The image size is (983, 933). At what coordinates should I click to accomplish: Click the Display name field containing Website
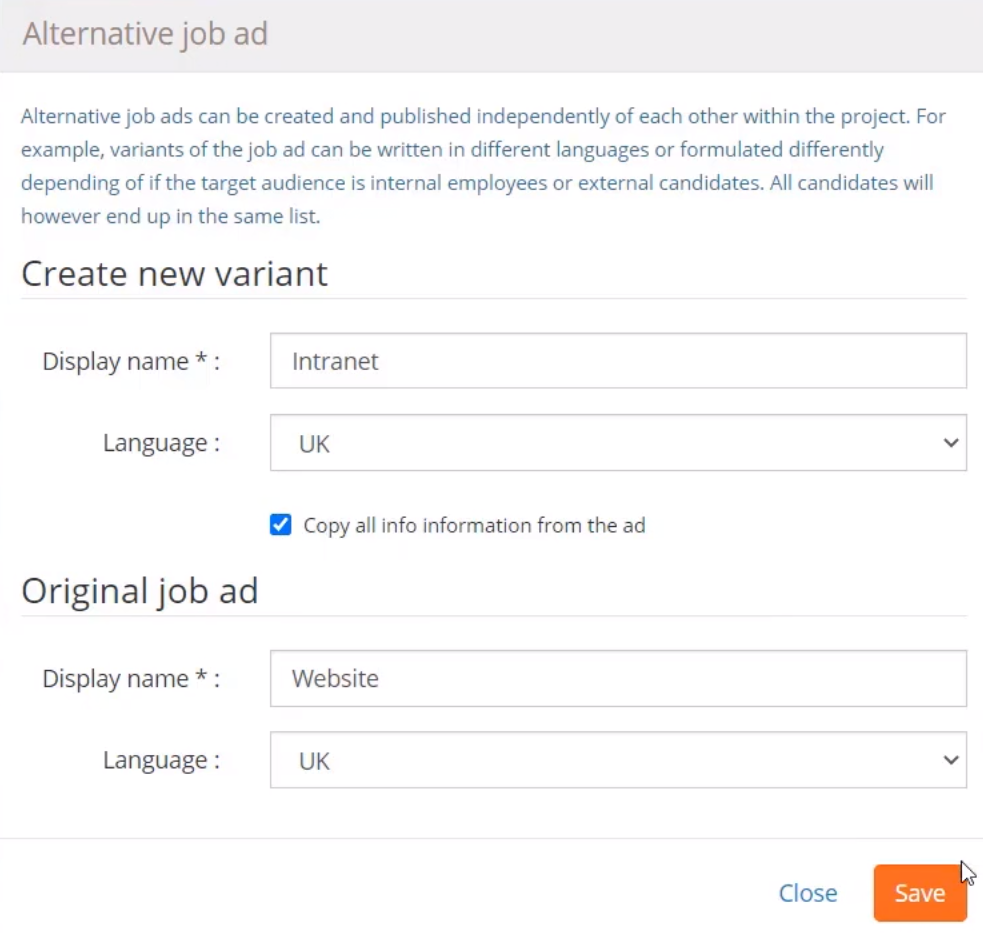point(618,678)
